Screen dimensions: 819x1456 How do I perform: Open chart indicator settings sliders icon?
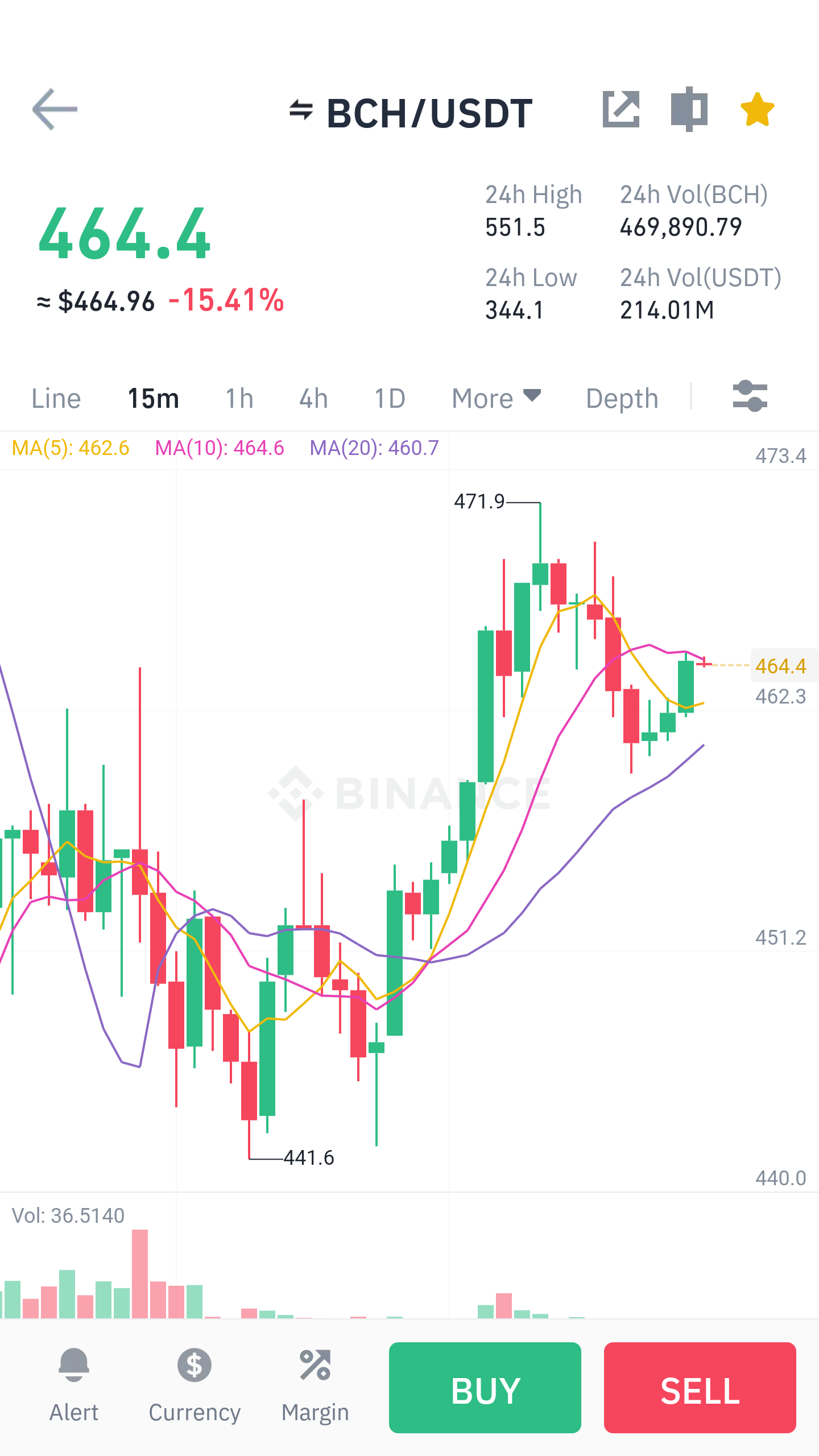coord(750,396)
